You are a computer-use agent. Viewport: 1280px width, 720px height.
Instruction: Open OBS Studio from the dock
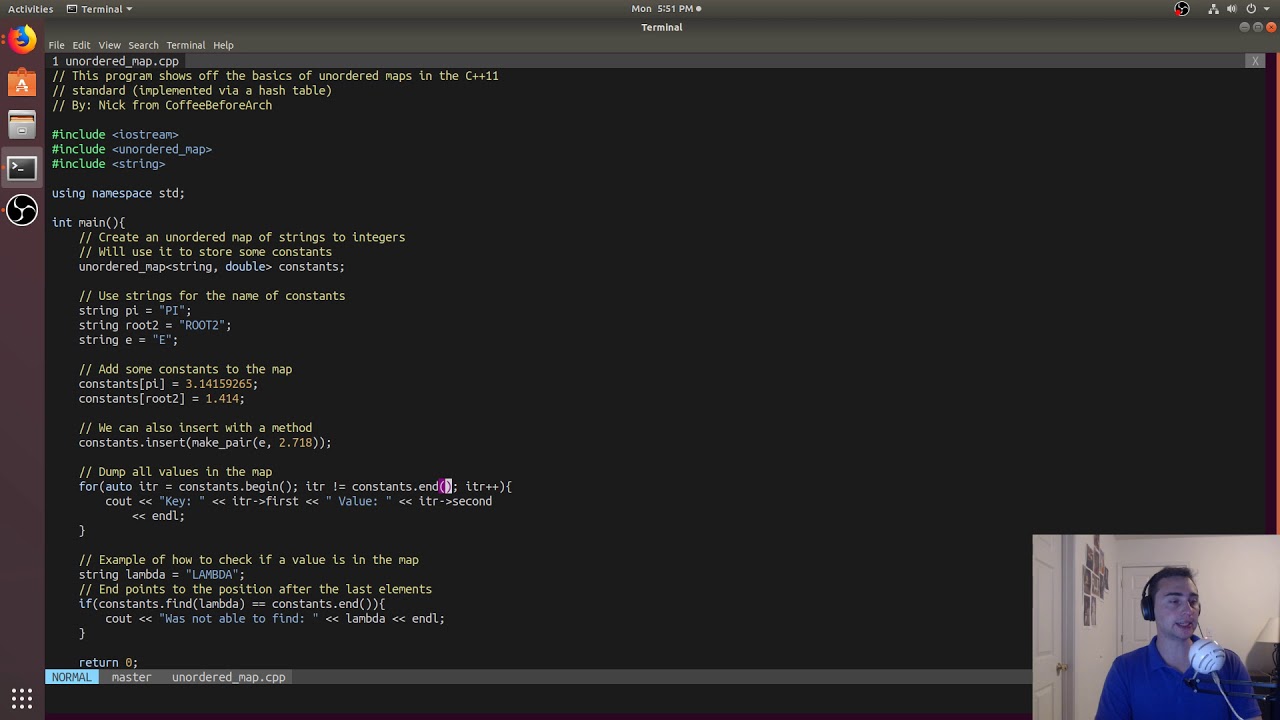point(21,210)
